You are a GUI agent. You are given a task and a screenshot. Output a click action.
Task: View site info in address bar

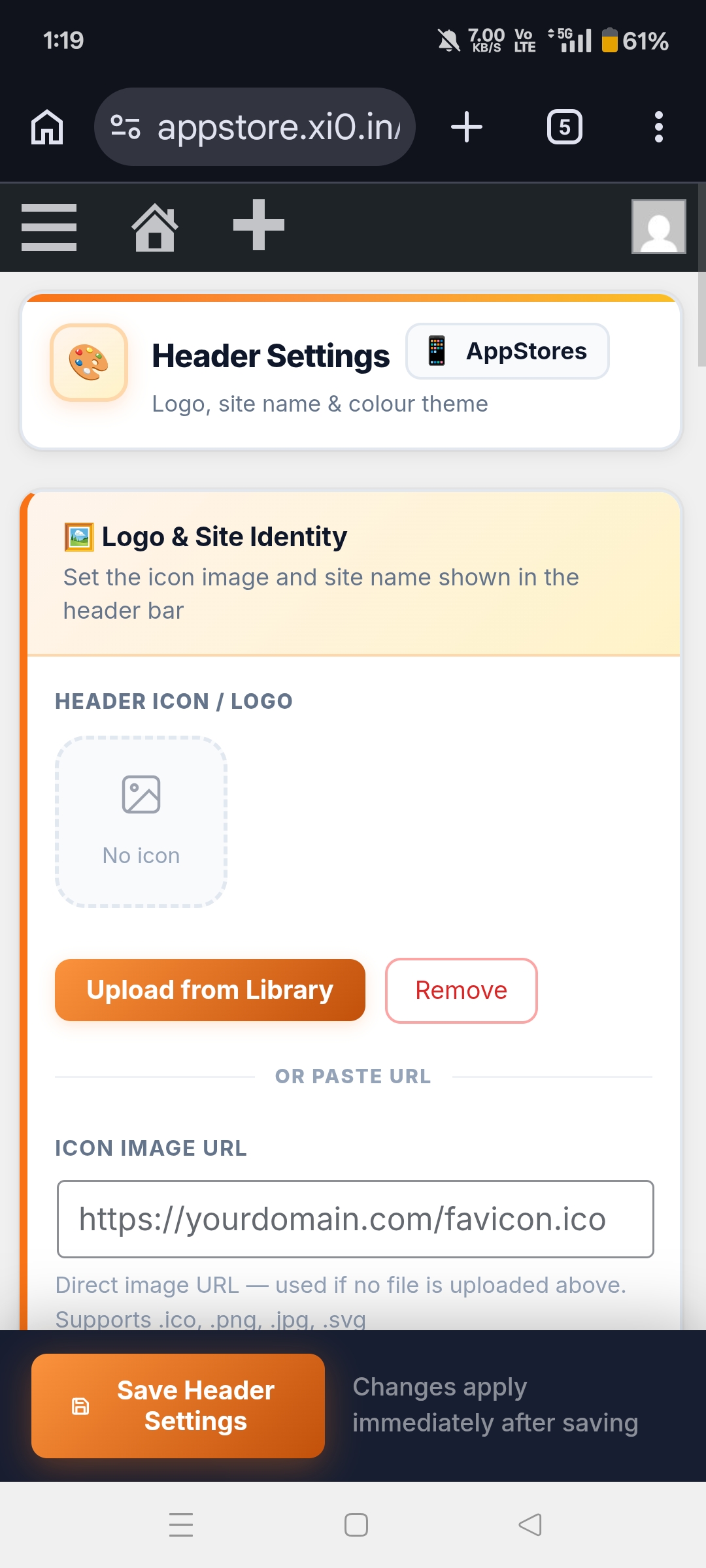pos(126,127)
